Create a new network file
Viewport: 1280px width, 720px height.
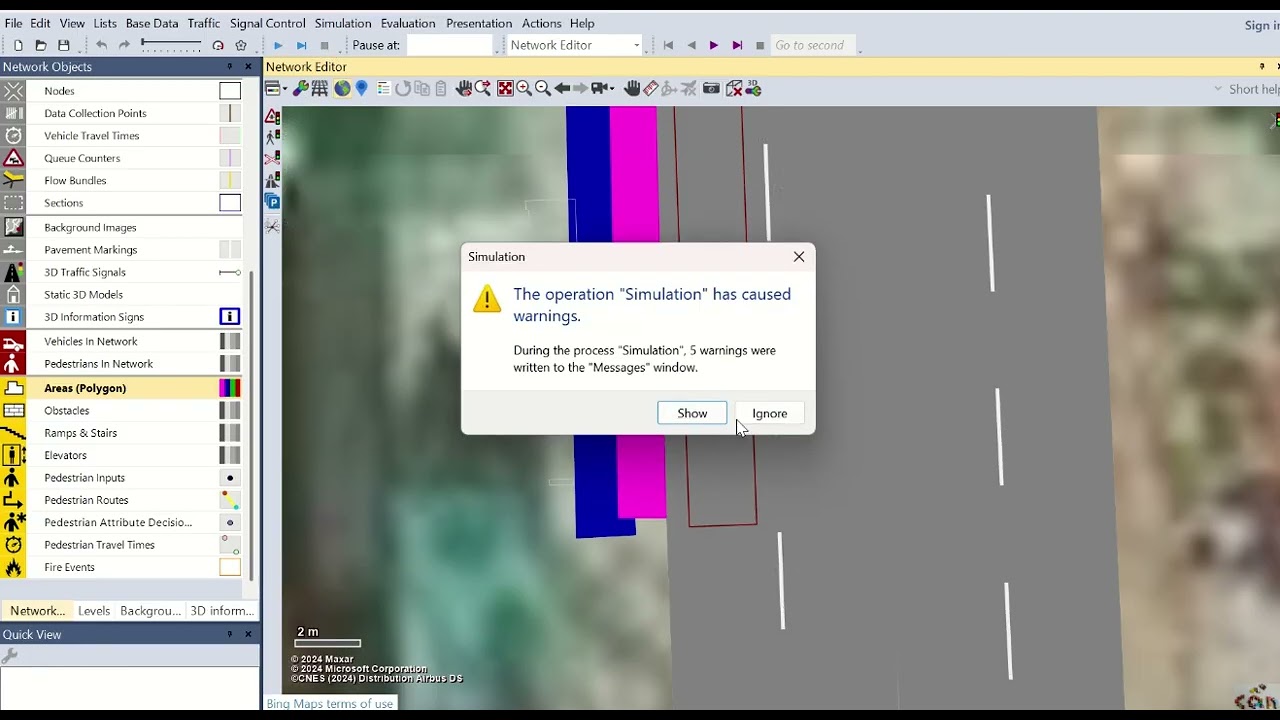[18, 45]
